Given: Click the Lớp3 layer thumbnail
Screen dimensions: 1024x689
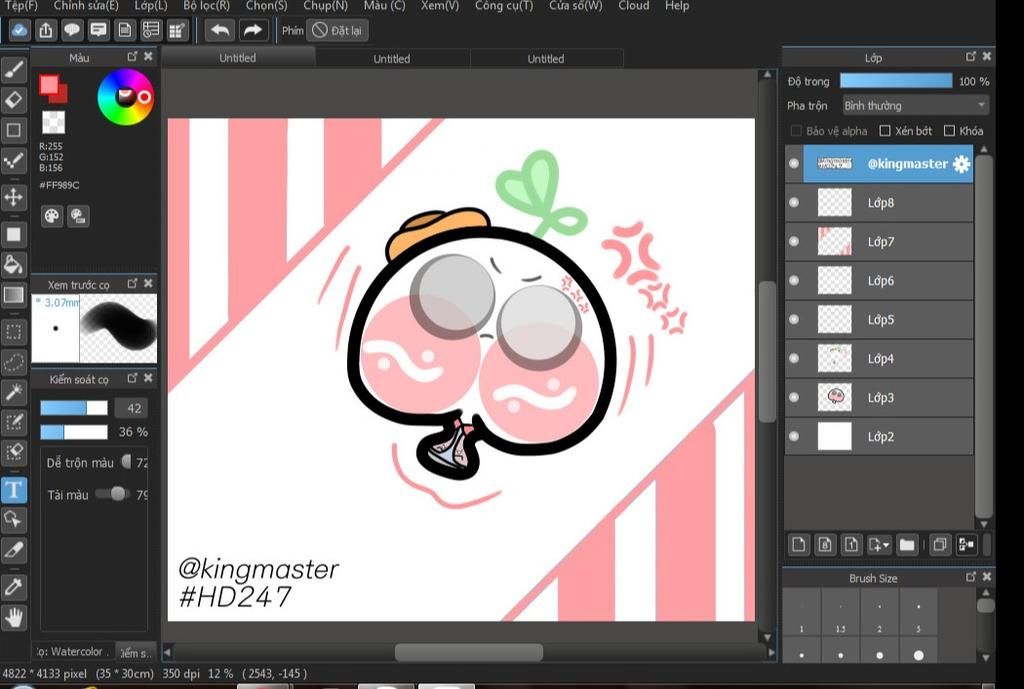Looking at the screenshot, I should (835, 397).
